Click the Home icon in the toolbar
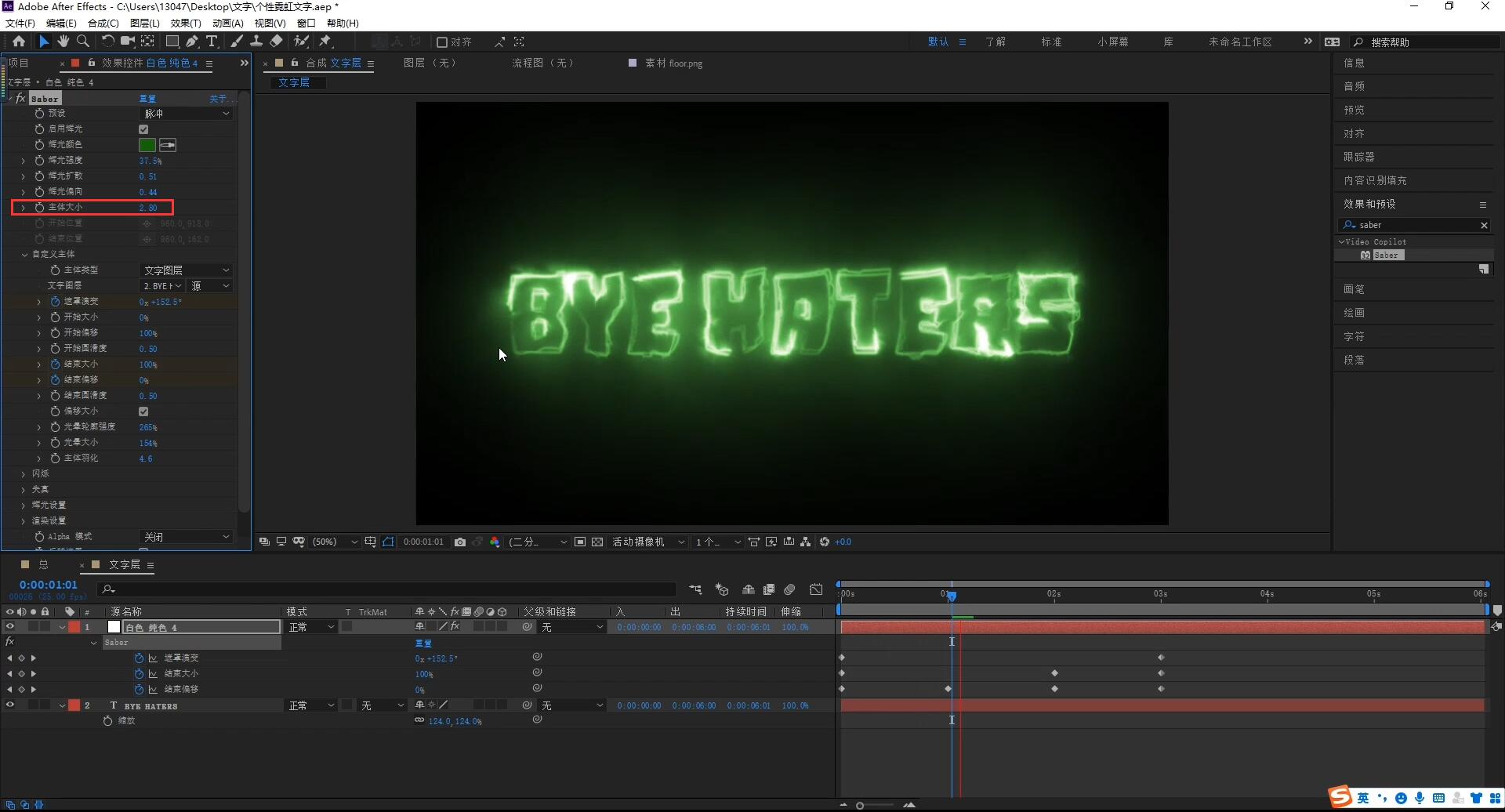 tap(19, 42)
